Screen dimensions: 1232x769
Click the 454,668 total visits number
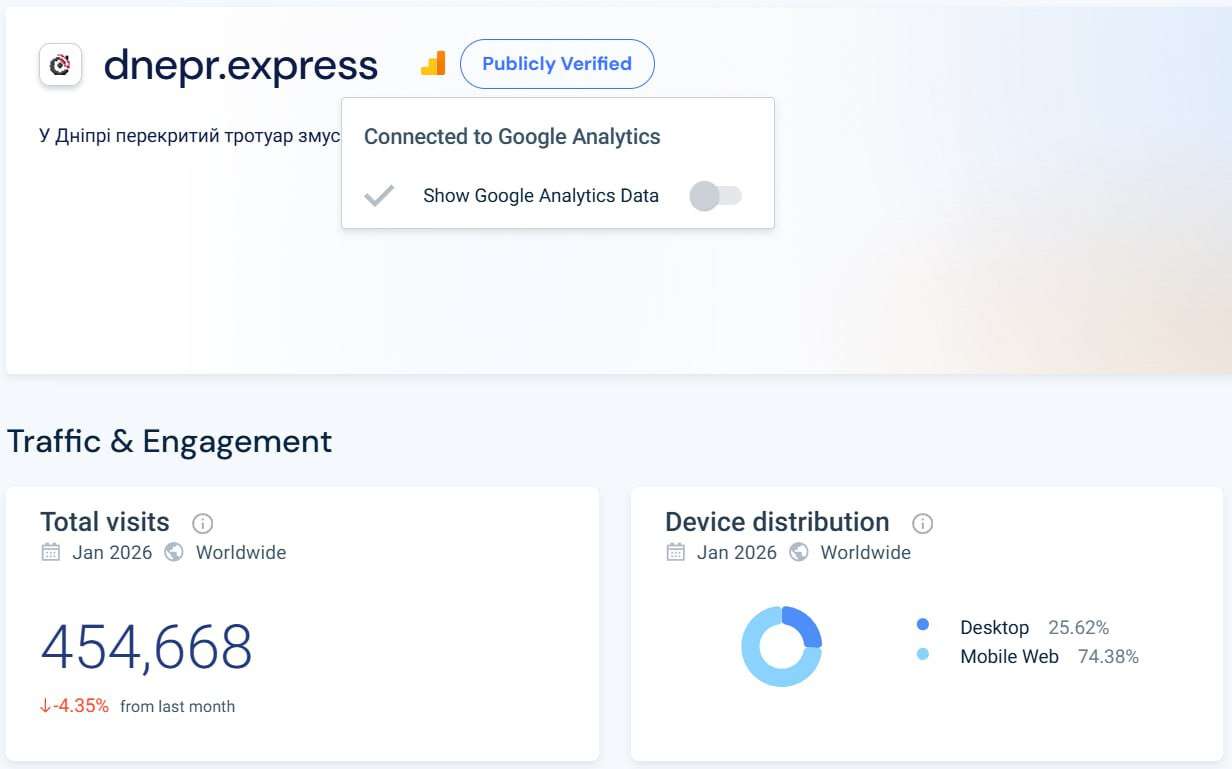pos(146,647)
